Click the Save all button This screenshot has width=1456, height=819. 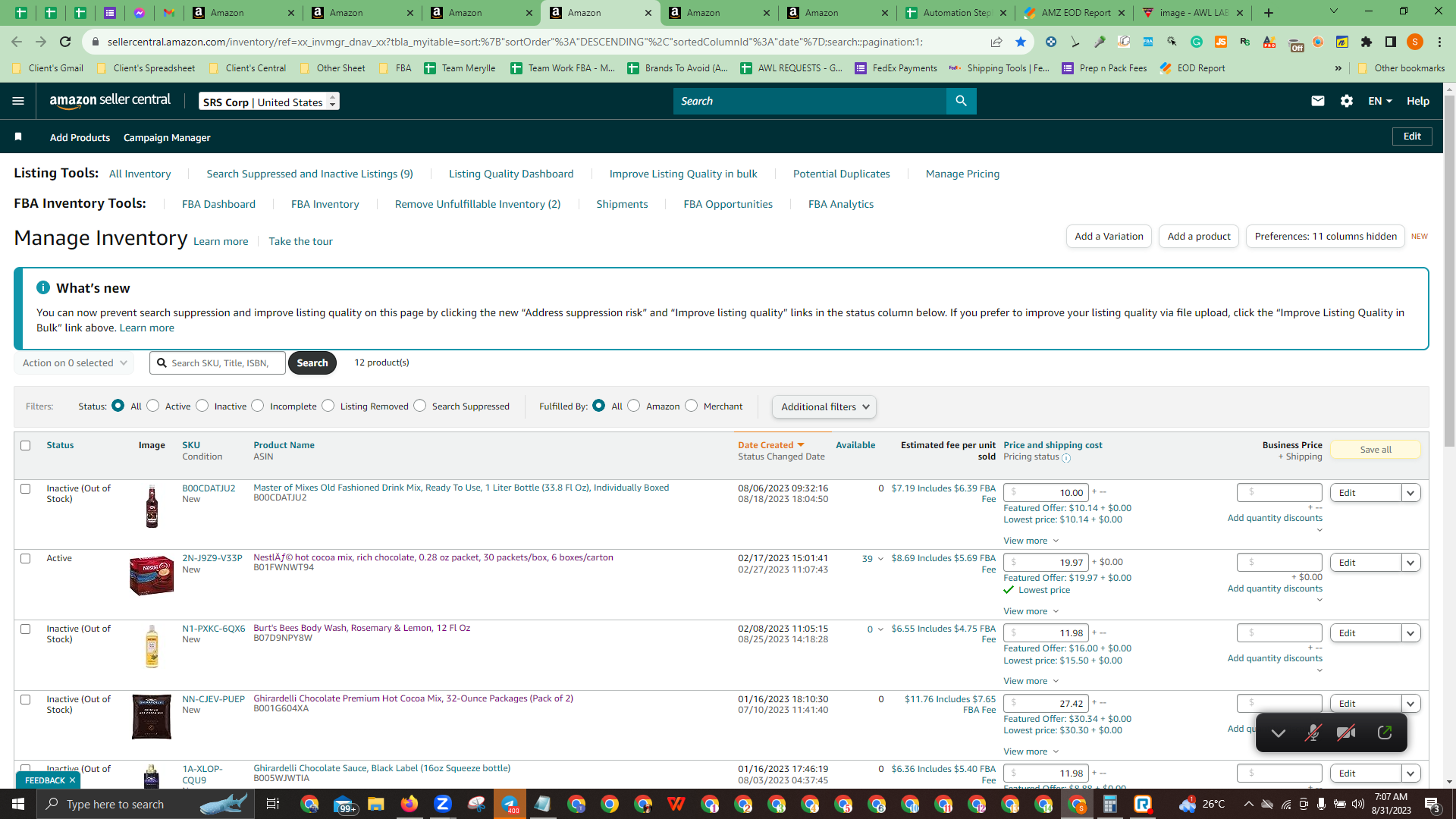click(x=1376, y=450)
